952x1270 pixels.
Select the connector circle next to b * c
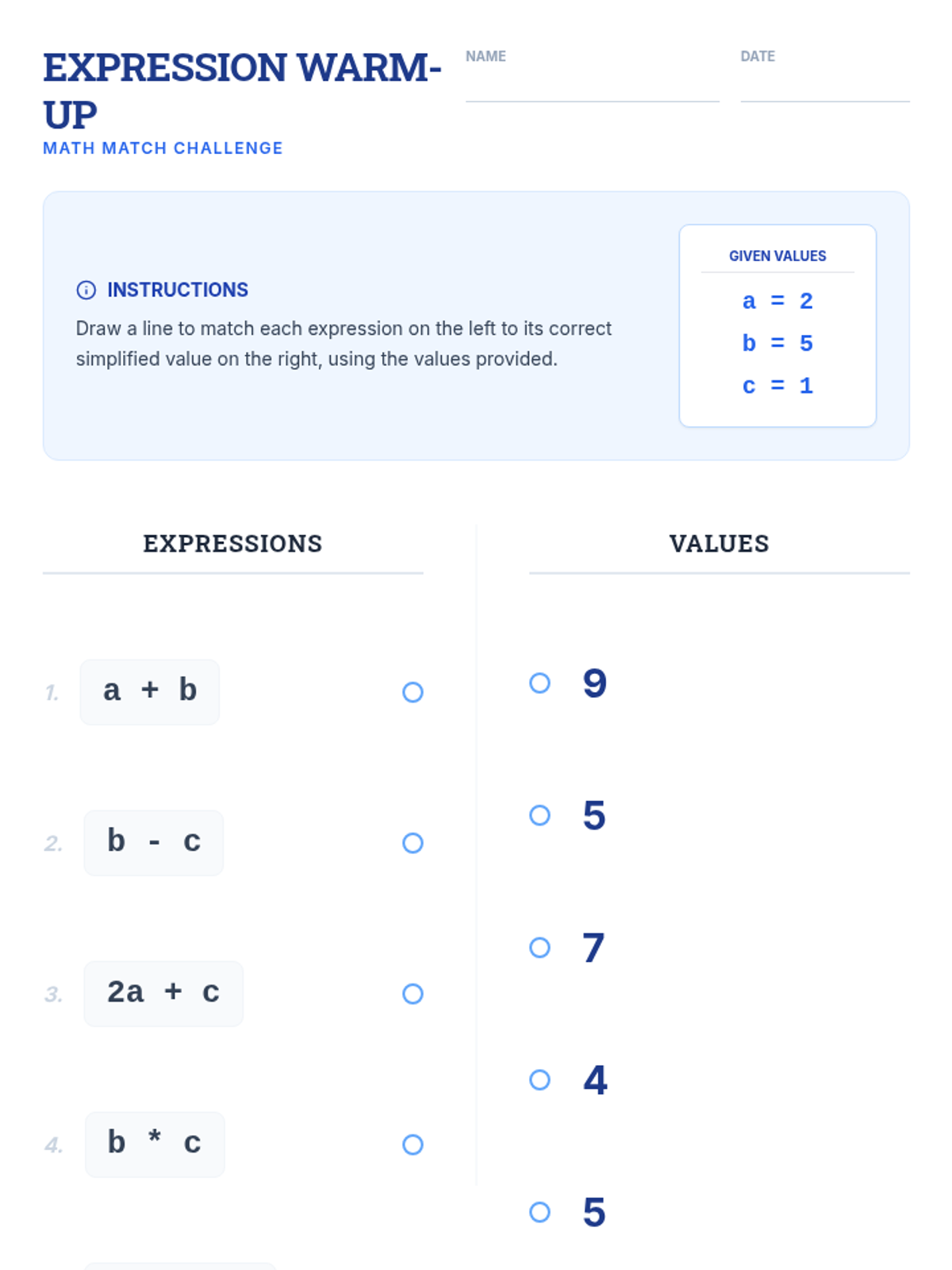(413, 1145)
